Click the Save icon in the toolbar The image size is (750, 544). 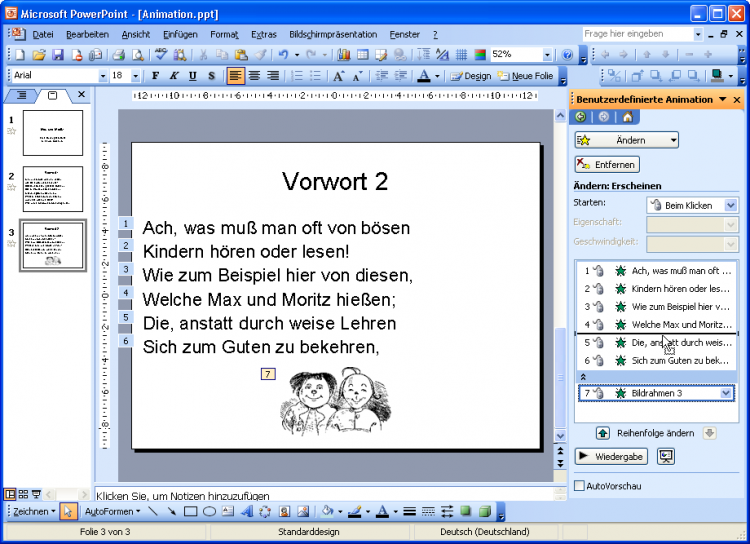point(57,55)
